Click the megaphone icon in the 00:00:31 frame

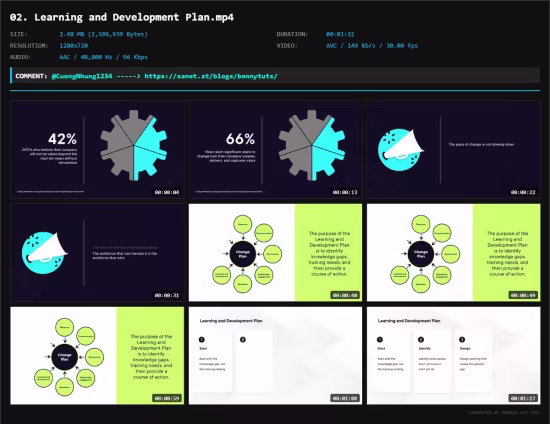point(44,253)
